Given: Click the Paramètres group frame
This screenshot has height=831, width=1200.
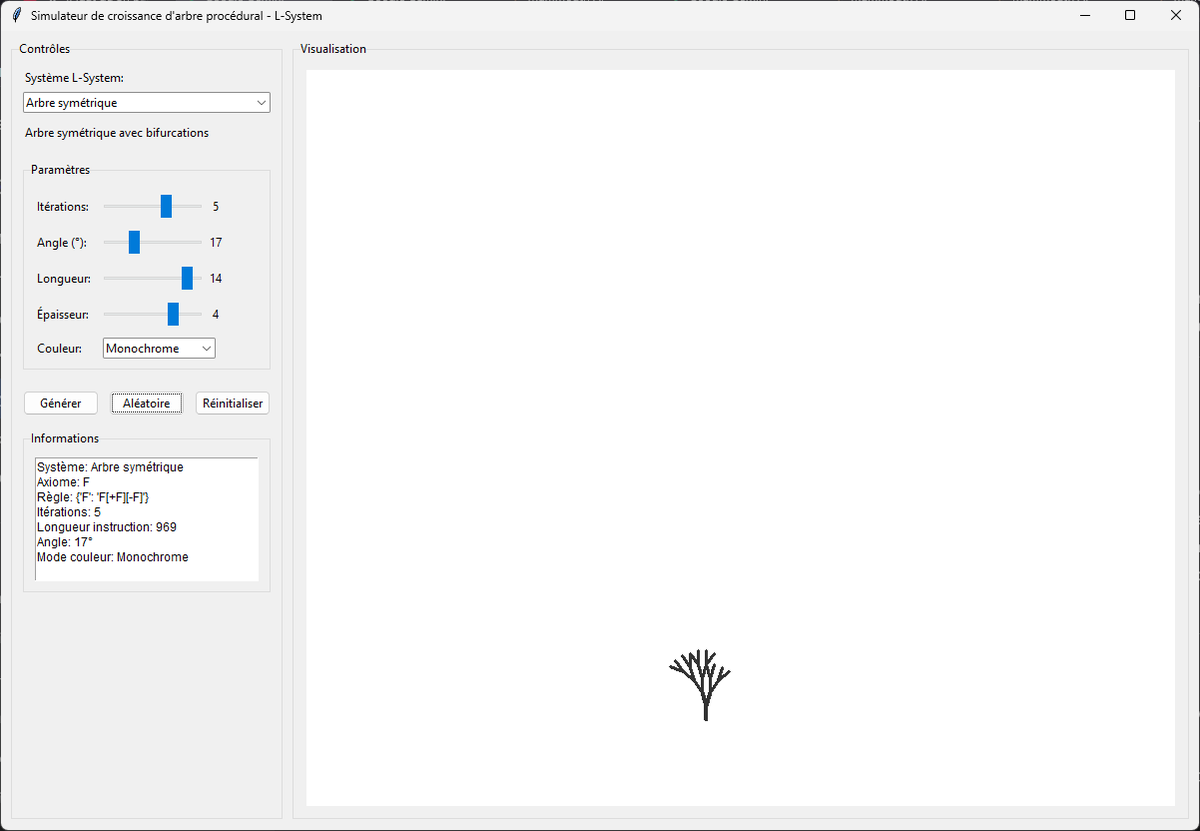Looking at the screenshot, I should point(60,169).
